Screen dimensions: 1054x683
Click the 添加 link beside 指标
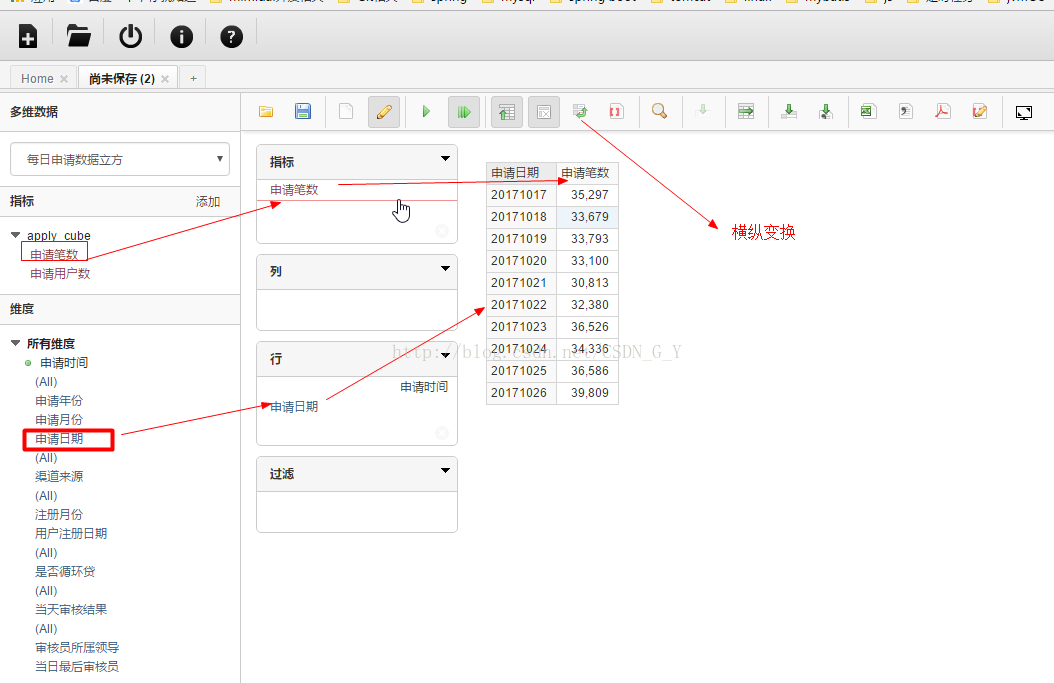point(208,202)
